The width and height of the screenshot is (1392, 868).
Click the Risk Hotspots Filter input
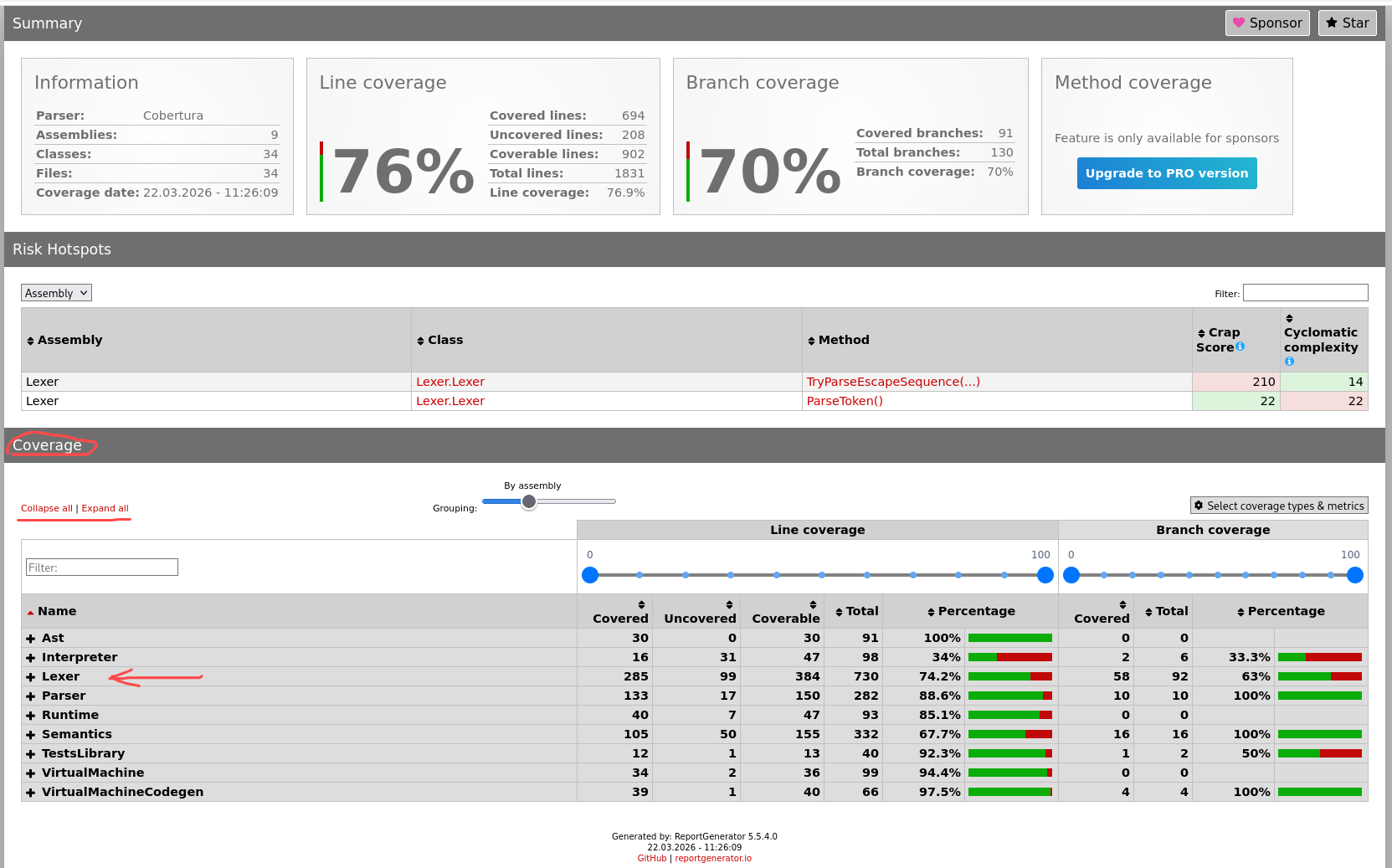coord(1305,293)
